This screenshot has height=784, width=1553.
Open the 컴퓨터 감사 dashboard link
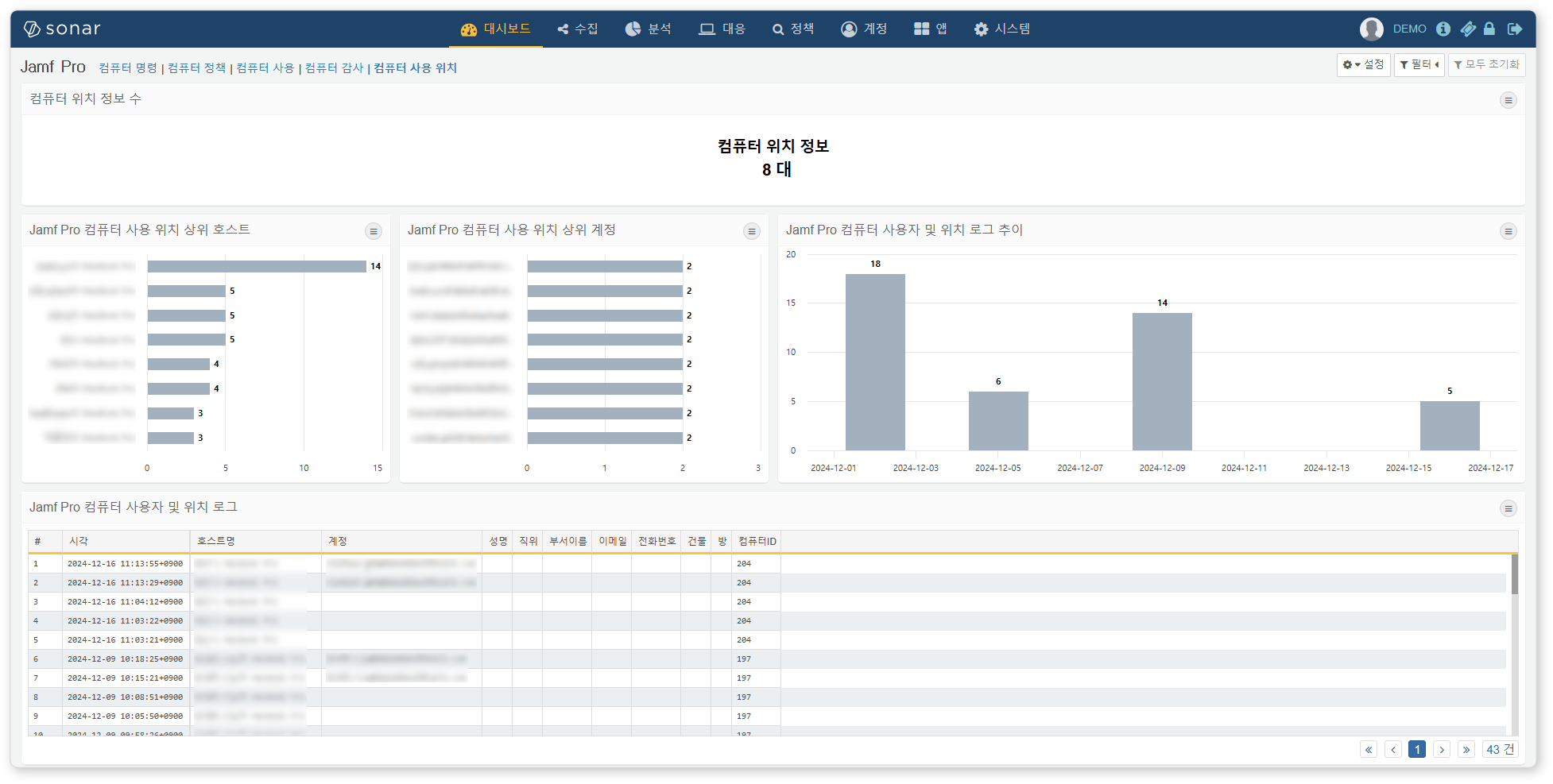pos(334,68)
